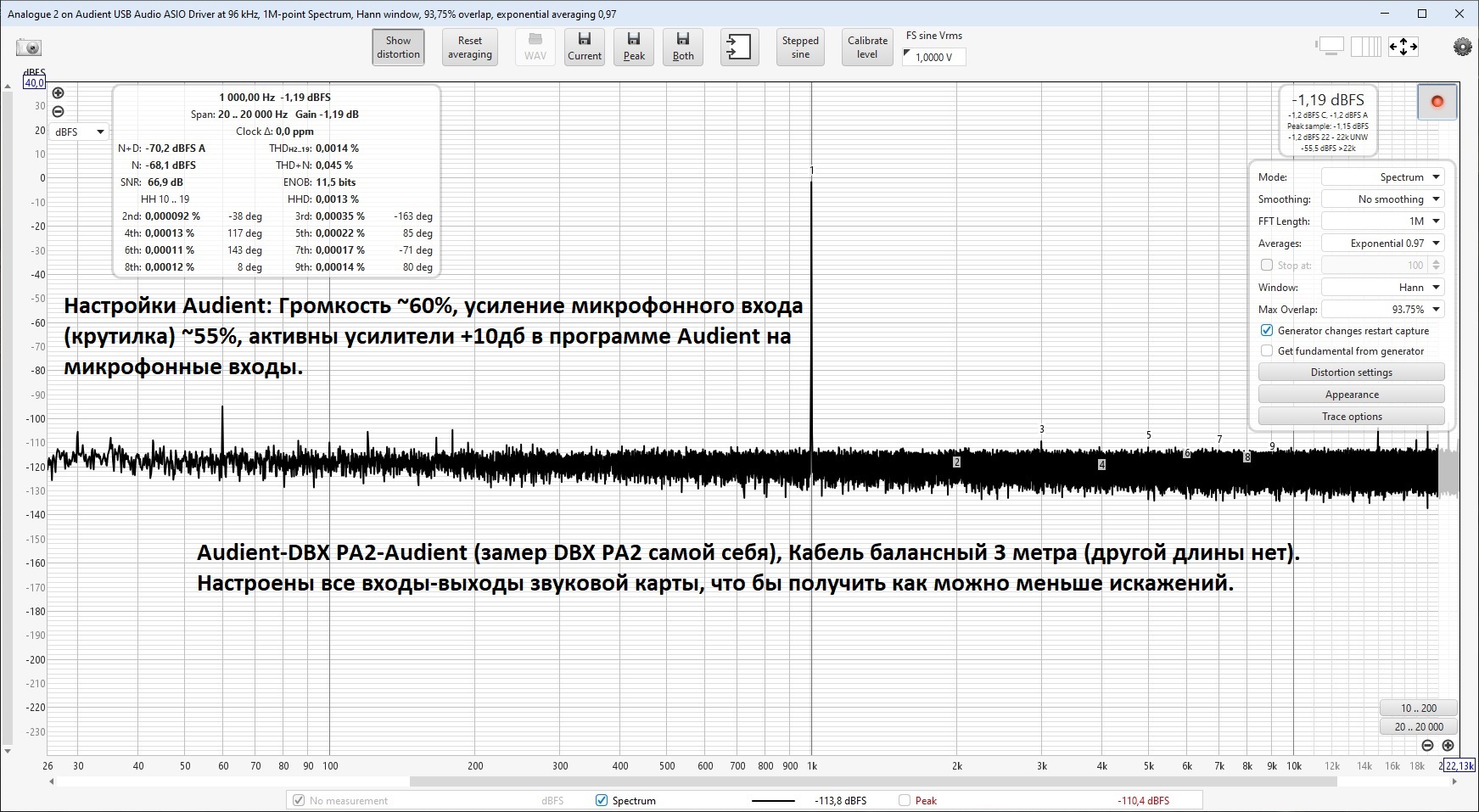Image resolution: width=1479 pixels, height=812 pixels.
Task: Open Distortion settings
Action: coord(1351,372)
